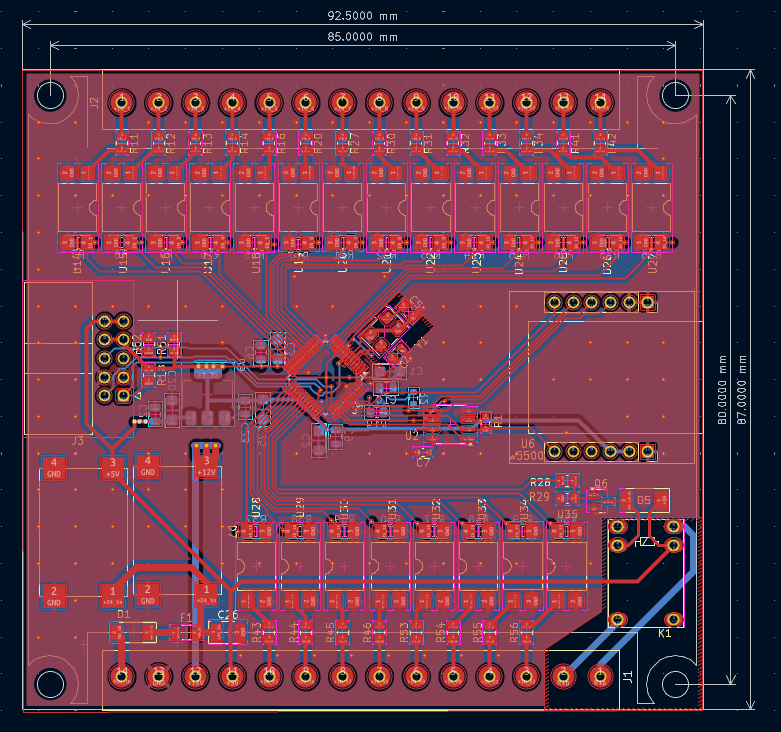Click resistor R28 reference label
The height and width of the screenshot is (732, 781).
click(540, 482)
